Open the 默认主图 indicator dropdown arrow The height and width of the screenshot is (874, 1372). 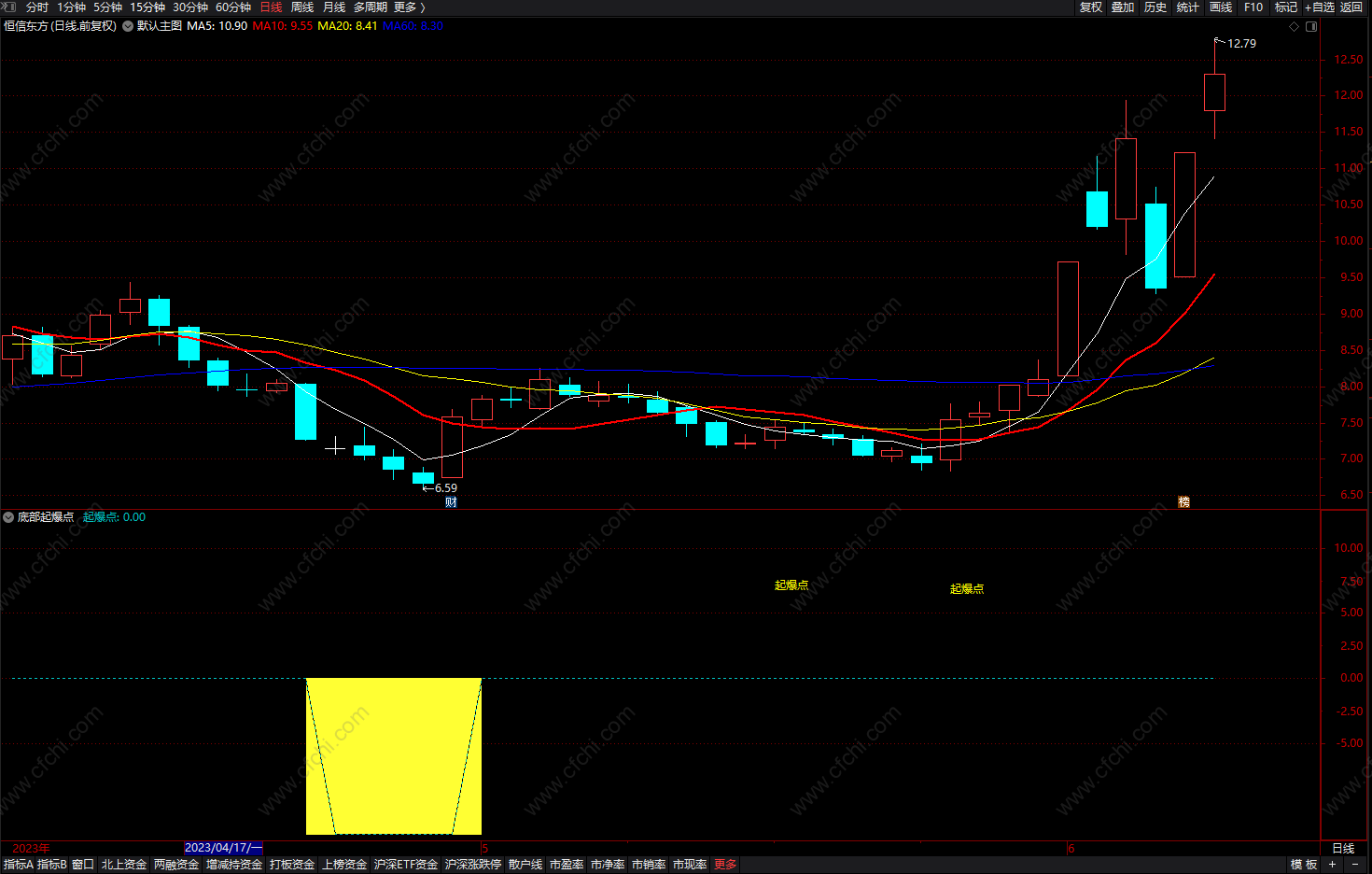128,26
